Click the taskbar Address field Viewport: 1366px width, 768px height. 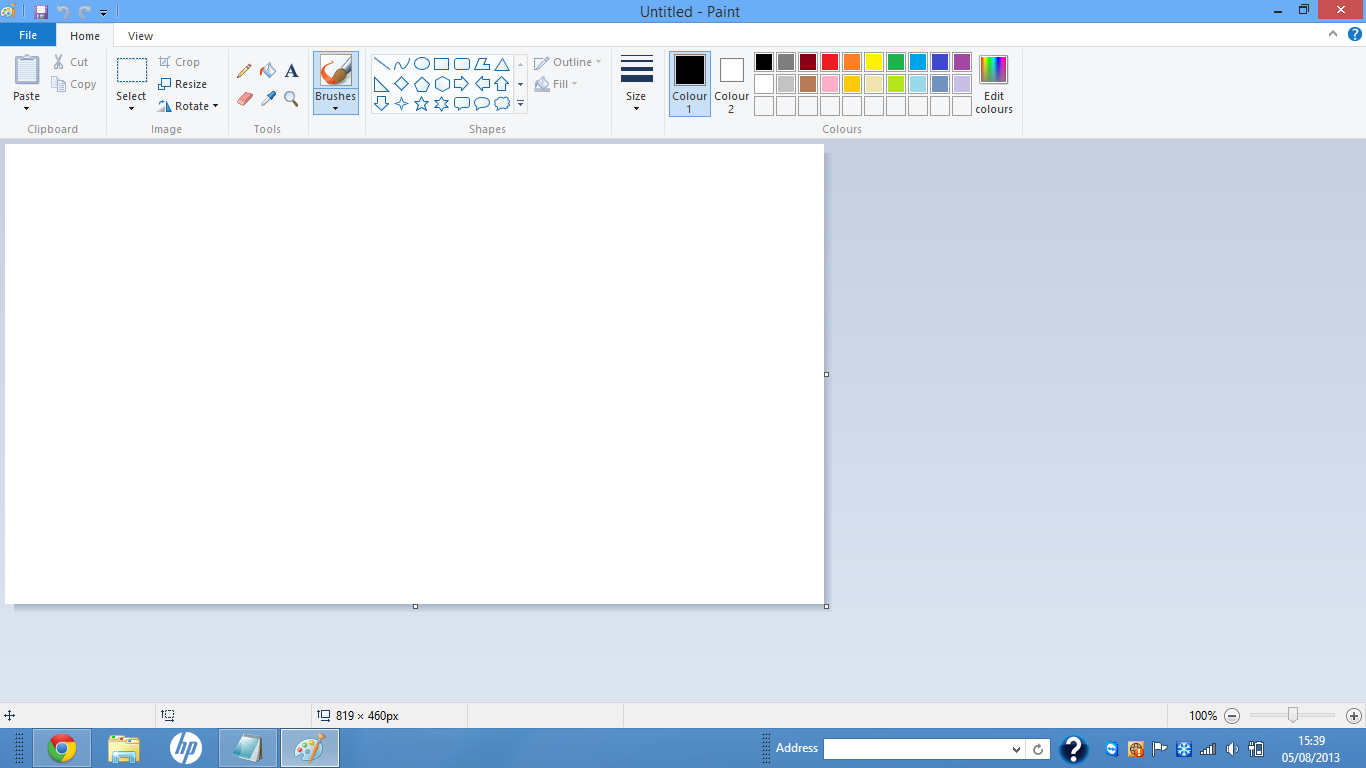(x=920, y=748)
